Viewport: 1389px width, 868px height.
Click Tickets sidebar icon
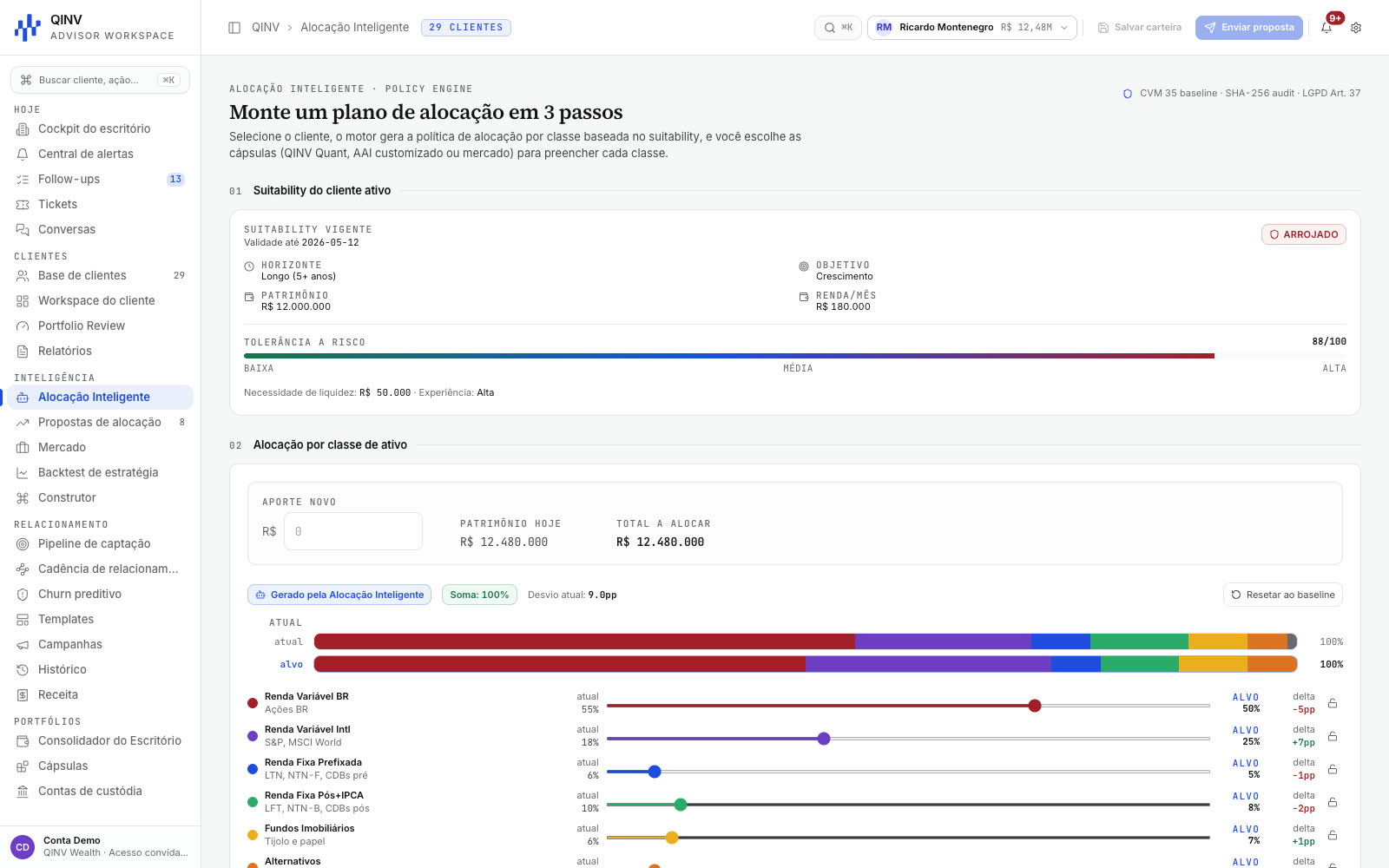coord(23,204)
